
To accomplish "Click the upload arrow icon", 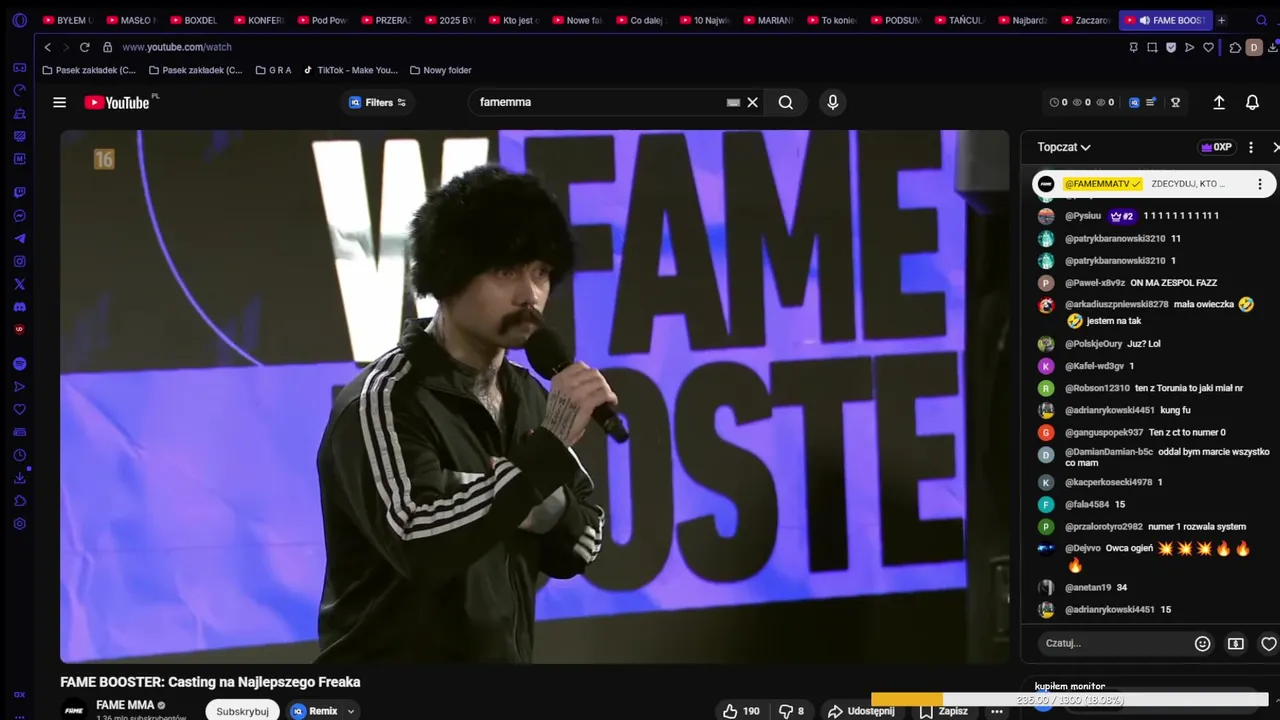I will 1219,102.
